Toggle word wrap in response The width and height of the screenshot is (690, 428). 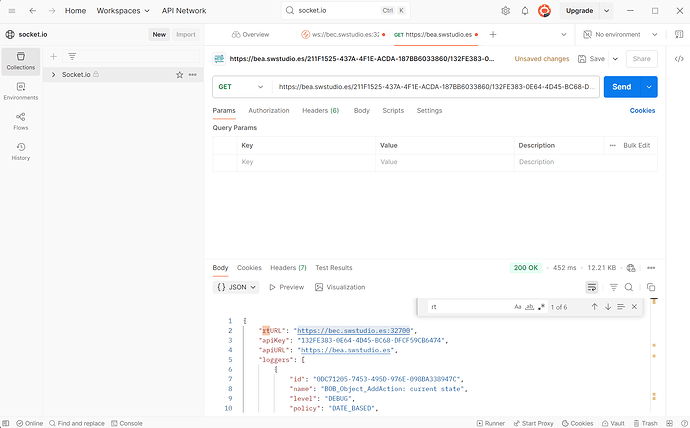(592, 287)
